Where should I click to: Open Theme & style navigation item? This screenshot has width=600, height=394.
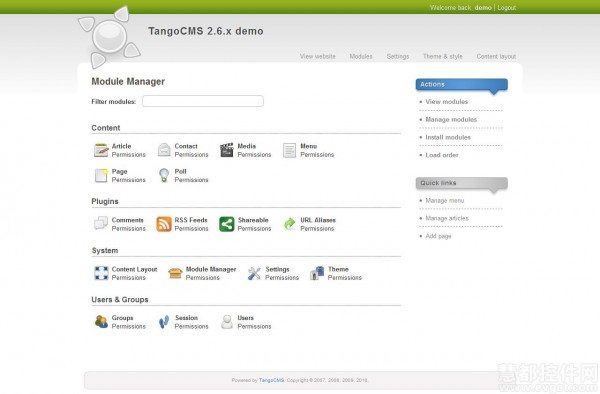tap(443, 56)
